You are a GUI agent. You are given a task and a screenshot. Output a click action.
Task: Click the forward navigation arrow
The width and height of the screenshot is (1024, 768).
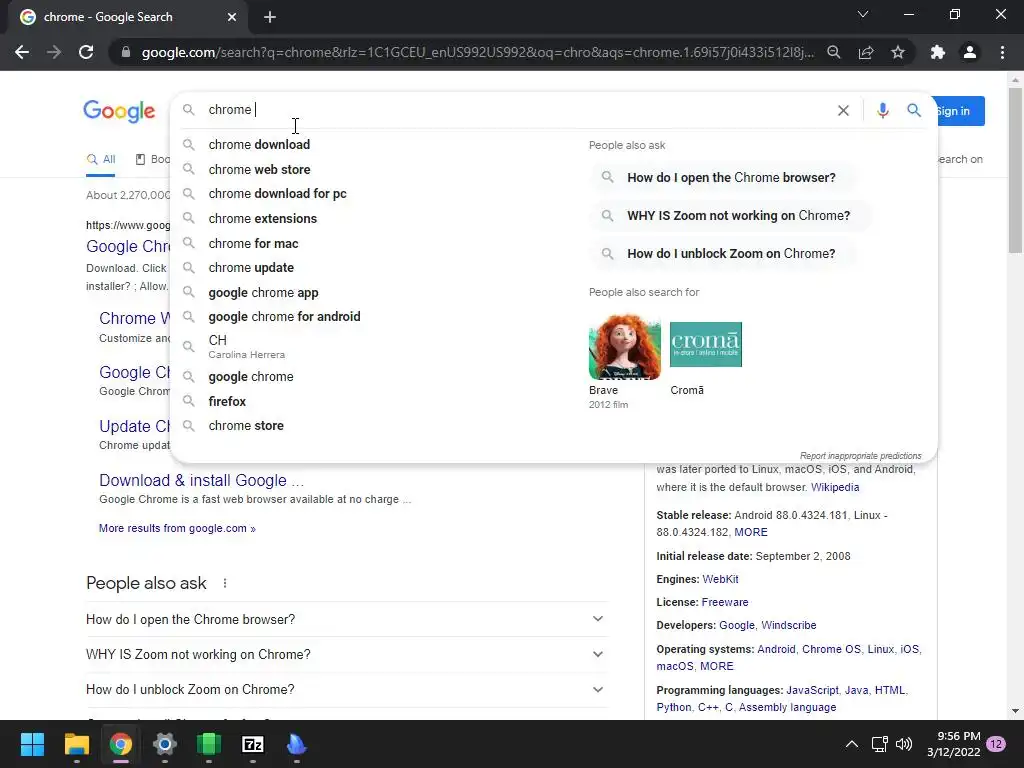[x=54, y=52]
